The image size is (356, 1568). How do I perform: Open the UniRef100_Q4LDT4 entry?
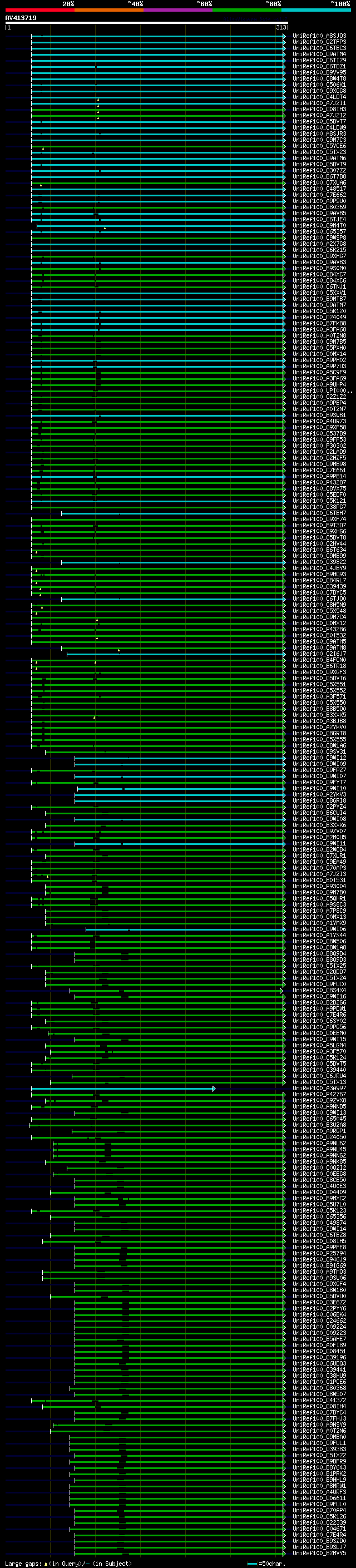point(319,97)
